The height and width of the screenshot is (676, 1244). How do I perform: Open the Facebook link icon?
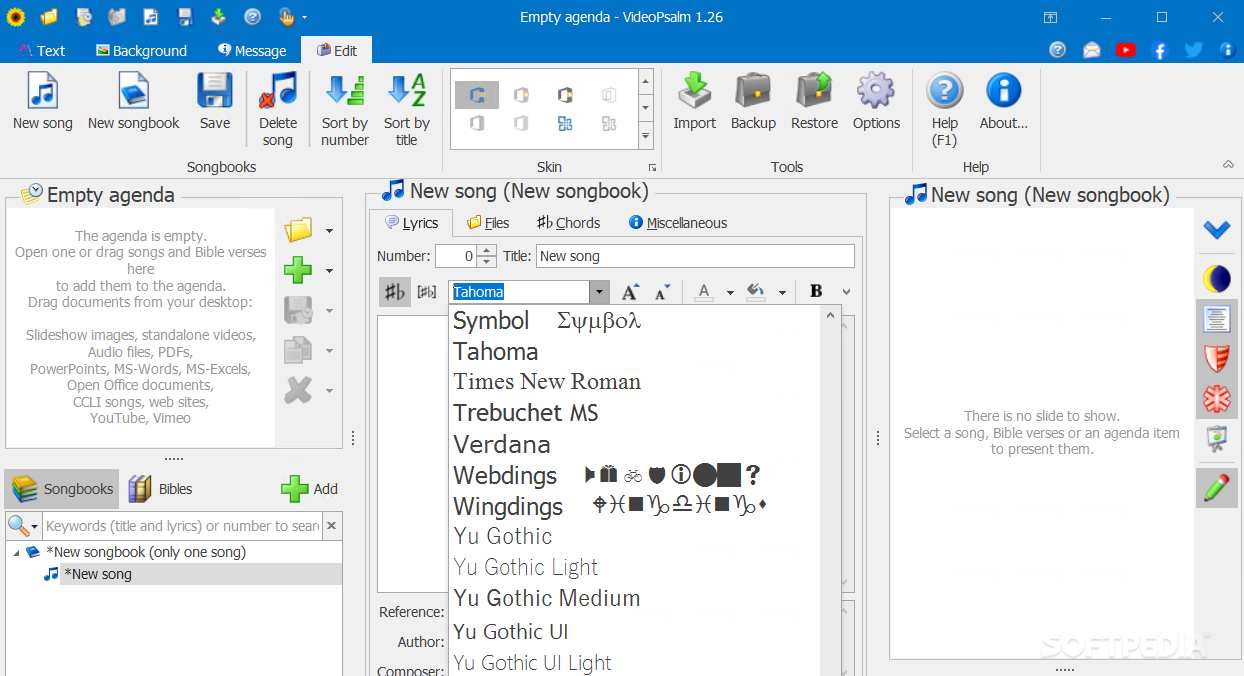pyautogui.click(x=1160, y=50)
